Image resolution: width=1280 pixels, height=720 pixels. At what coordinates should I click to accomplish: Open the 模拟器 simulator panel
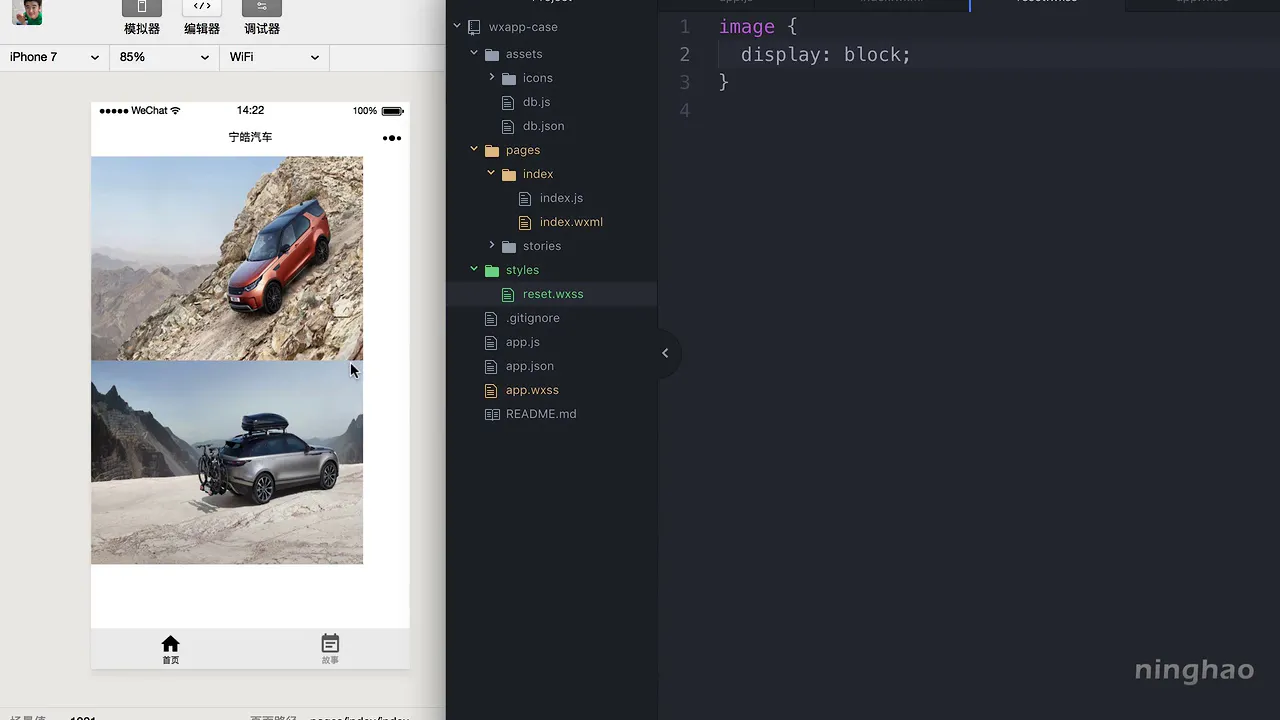[x=142, y=18]
